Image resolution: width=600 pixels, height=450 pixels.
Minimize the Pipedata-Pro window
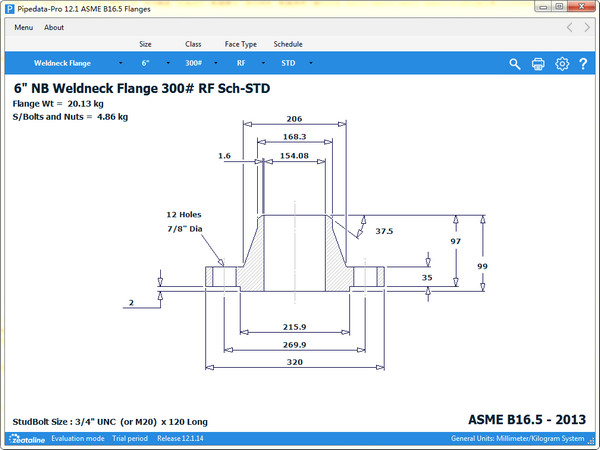[x=544, y=7]
